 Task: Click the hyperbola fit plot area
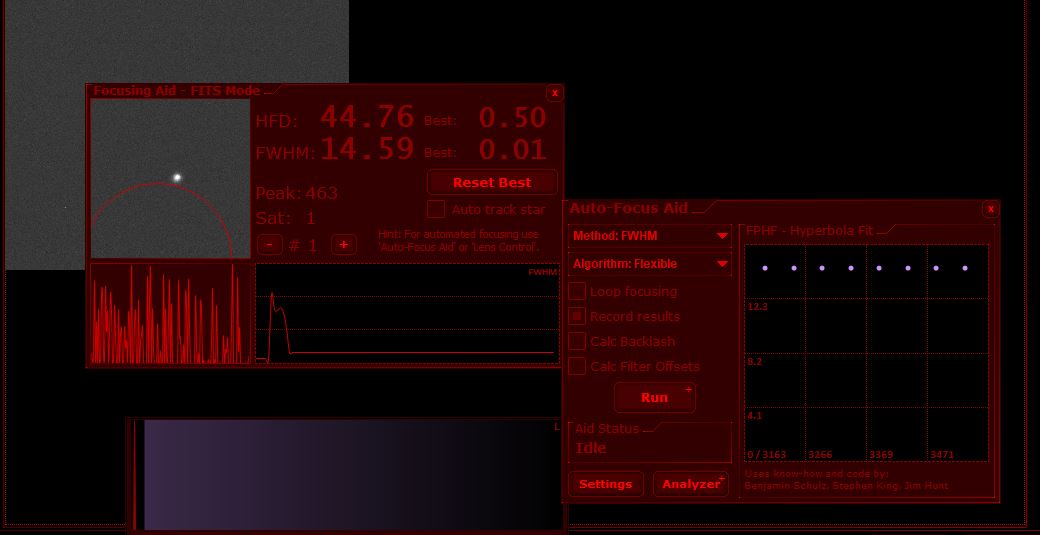[866, 353]
